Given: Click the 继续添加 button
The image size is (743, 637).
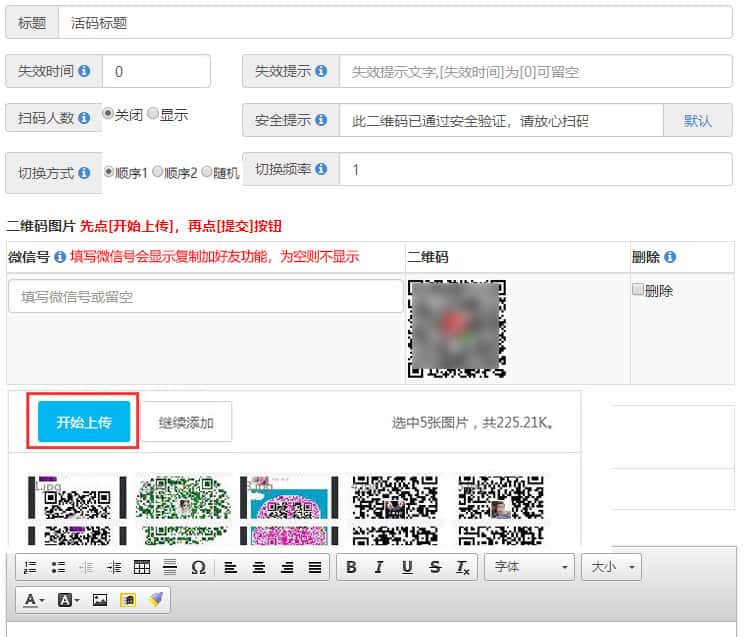Looking at the screenshot, I should pyautogui.click(x=186, y=422).
